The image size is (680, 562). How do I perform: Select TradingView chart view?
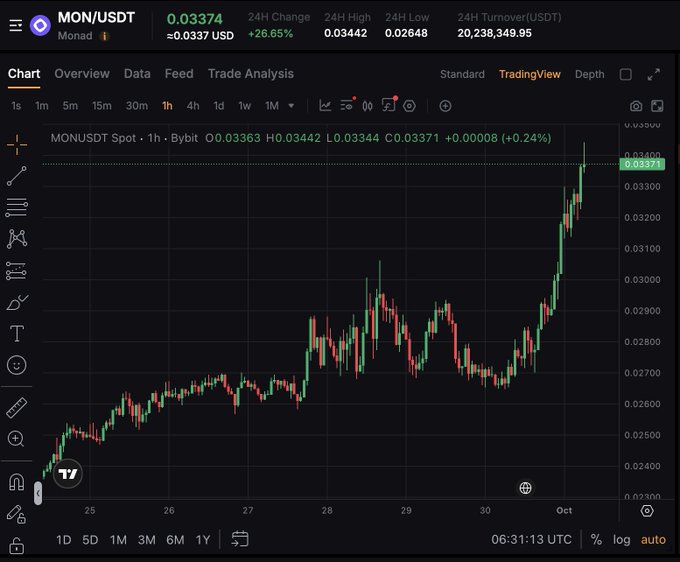tap(530, 75)
